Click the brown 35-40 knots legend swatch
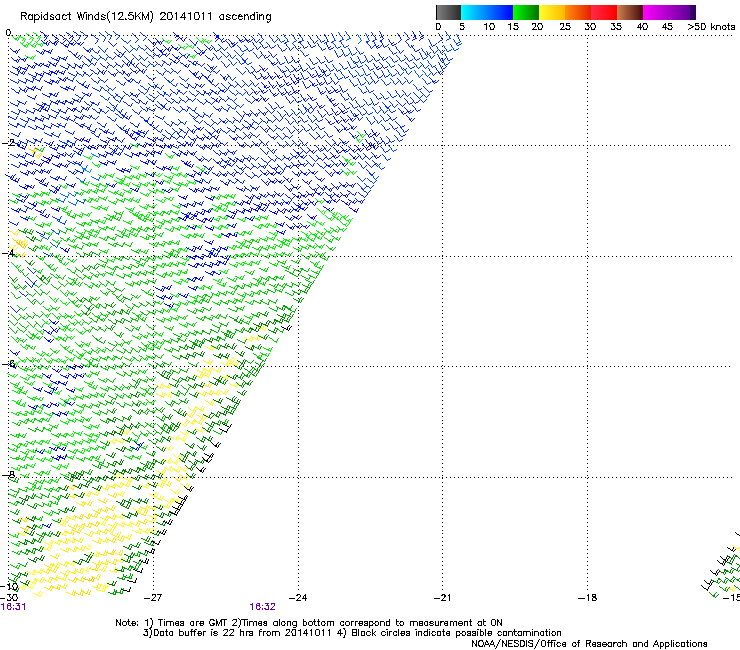 coord(630,12)
